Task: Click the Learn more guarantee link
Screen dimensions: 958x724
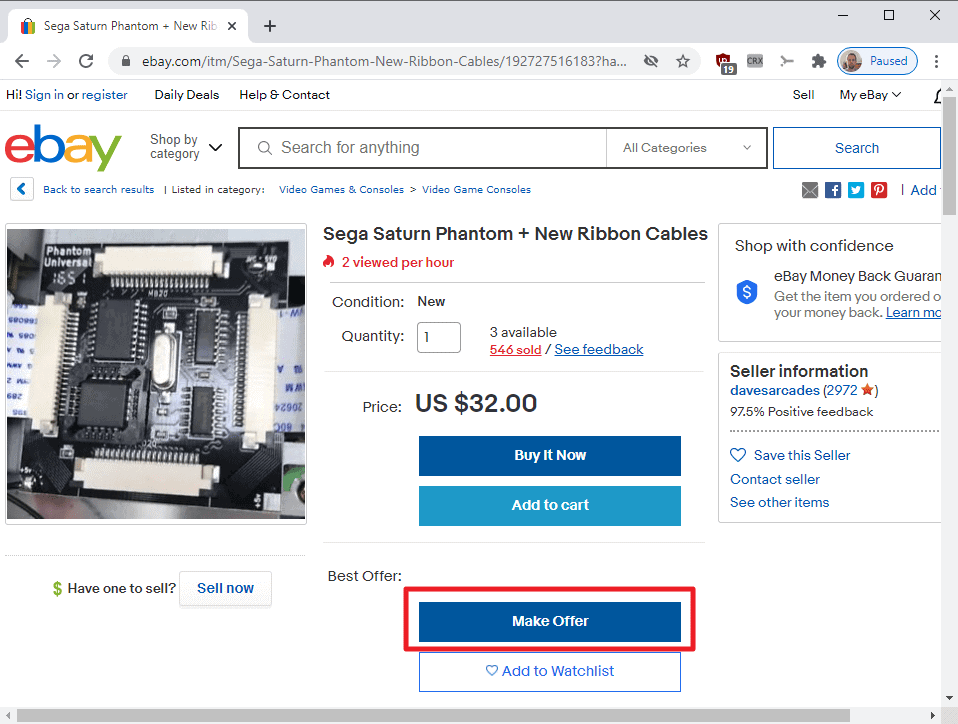Action: pyautogui.click(x=913, y=313)
